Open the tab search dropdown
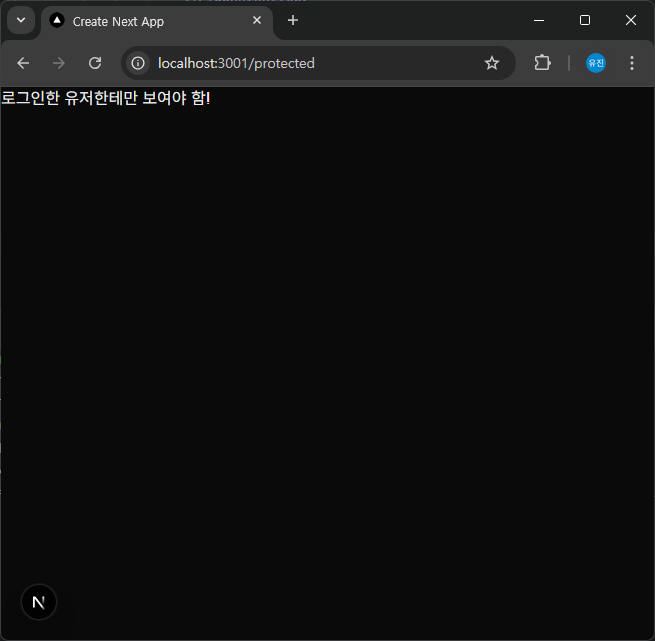 [x=21, y=20]
